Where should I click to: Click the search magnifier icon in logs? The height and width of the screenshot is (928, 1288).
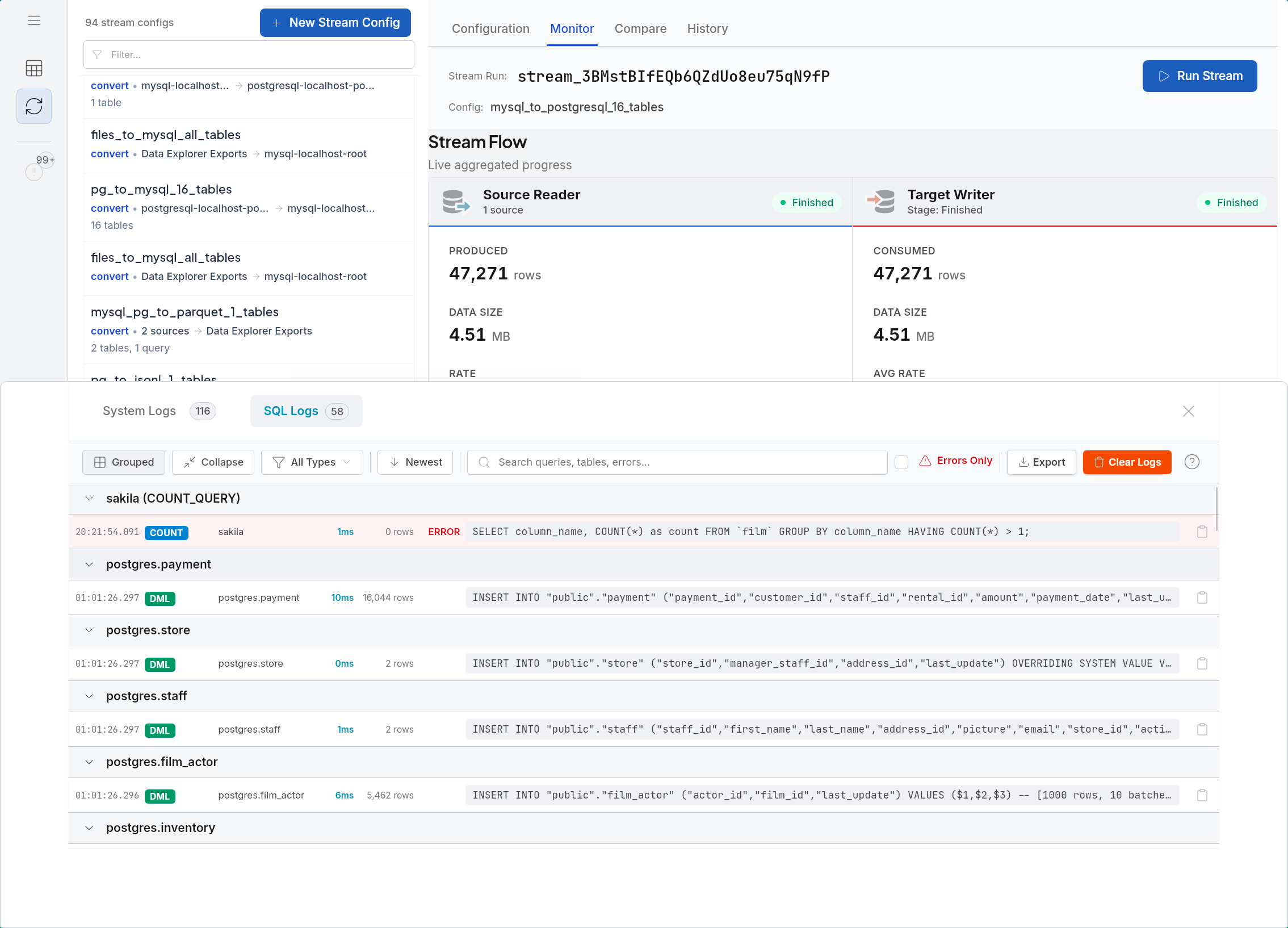pos(484,462)
